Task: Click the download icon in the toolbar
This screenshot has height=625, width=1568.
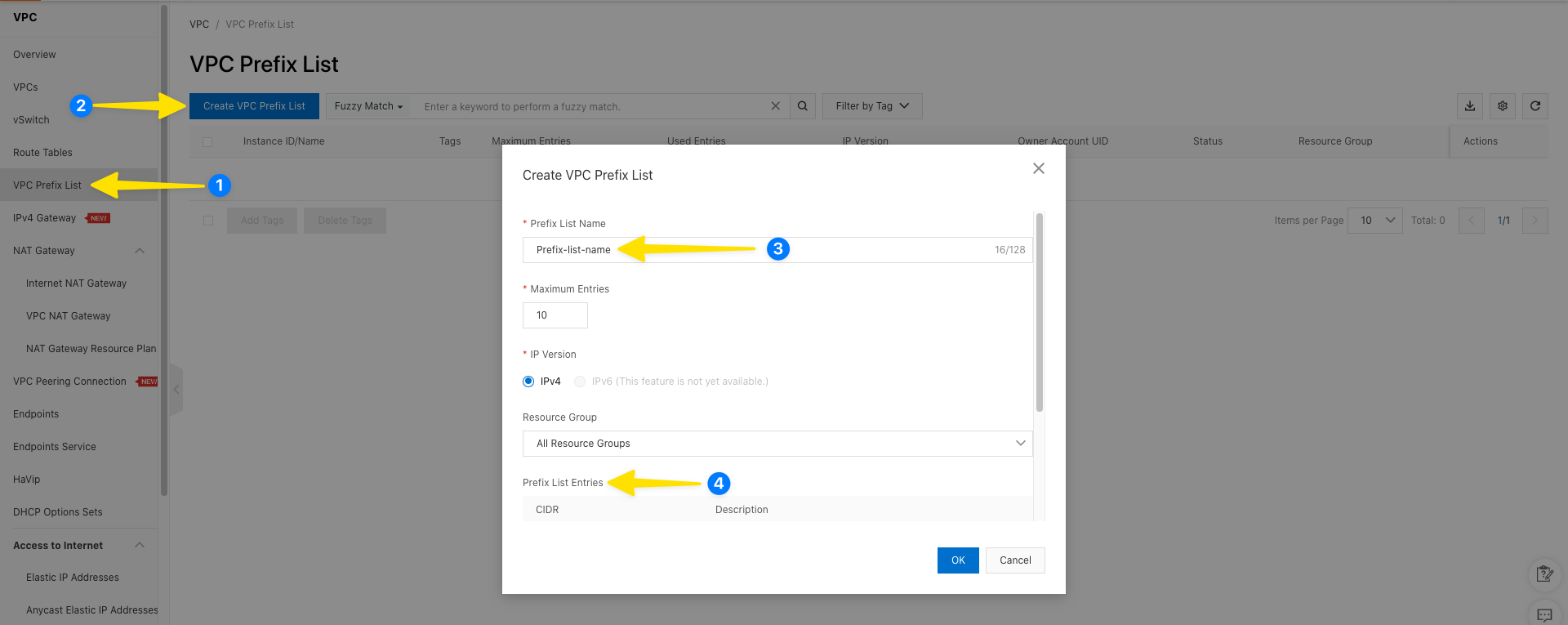Action: 1469,106
